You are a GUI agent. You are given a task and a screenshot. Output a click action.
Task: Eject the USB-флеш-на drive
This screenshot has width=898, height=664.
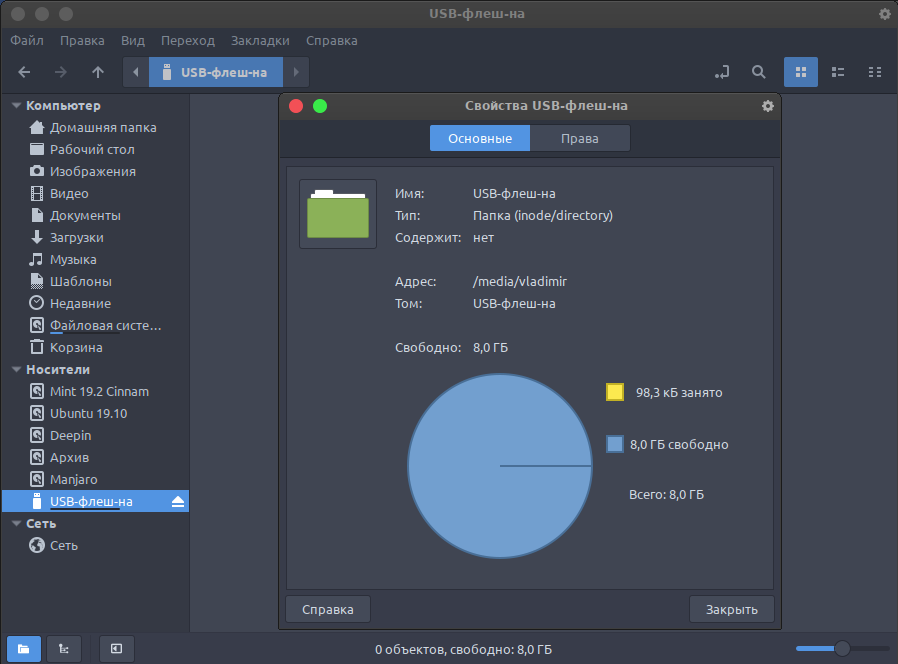click(x=178, y=502)
